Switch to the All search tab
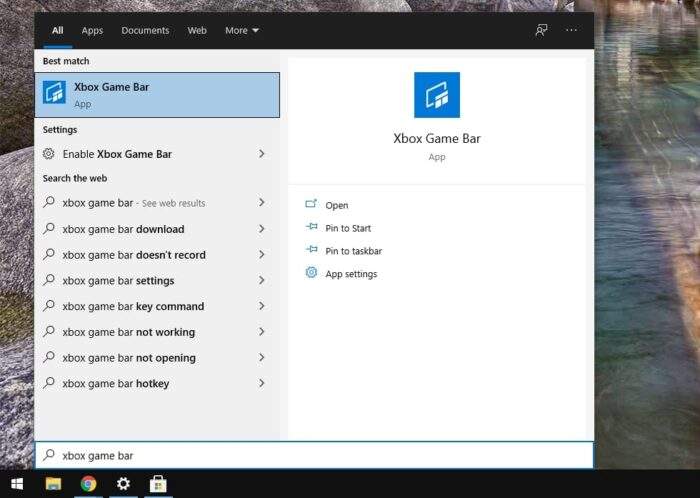 pyautogui.click(x=58, y=30)
